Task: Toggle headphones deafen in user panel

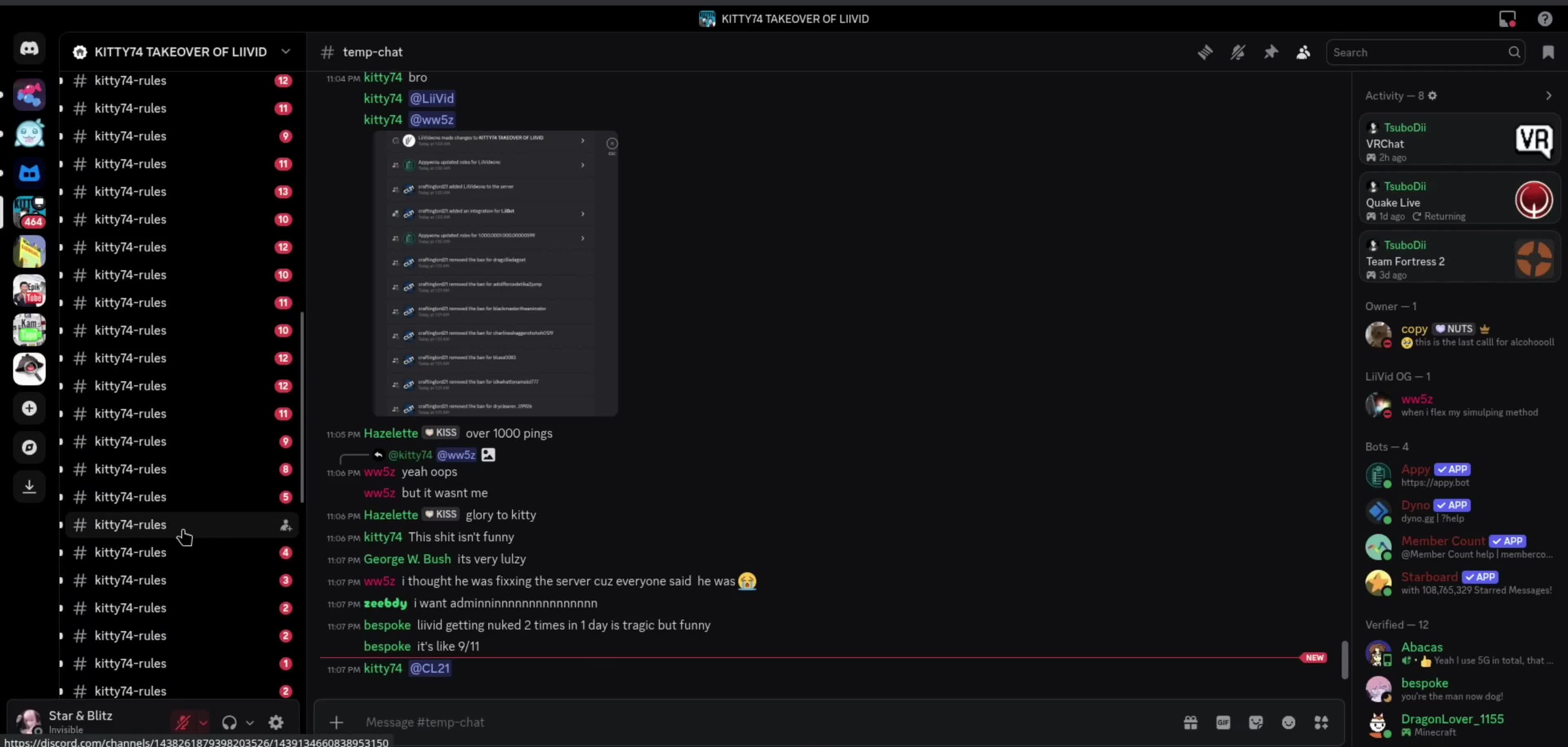Action: (x=229, y=722)
